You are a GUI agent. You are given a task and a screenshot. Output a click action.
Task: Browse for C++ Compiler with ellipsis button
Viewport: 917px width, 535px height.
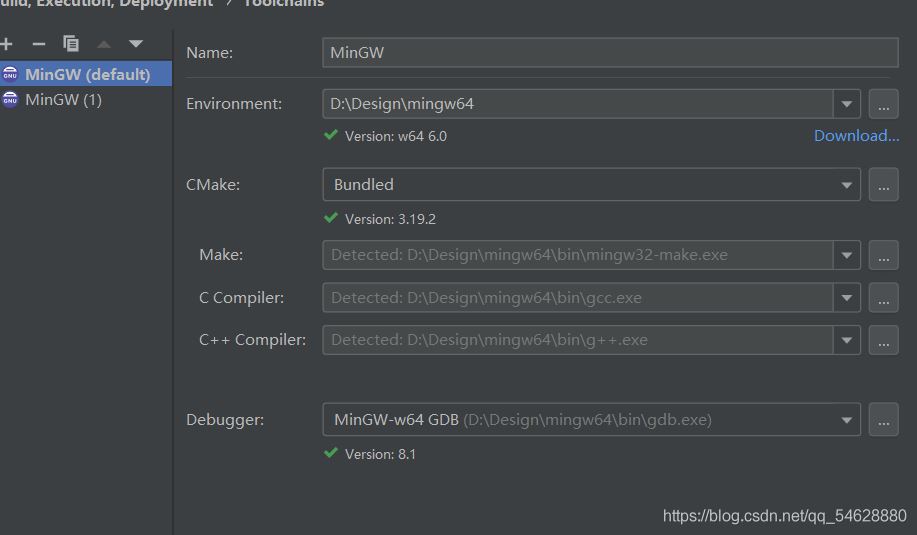coord(883,340)
